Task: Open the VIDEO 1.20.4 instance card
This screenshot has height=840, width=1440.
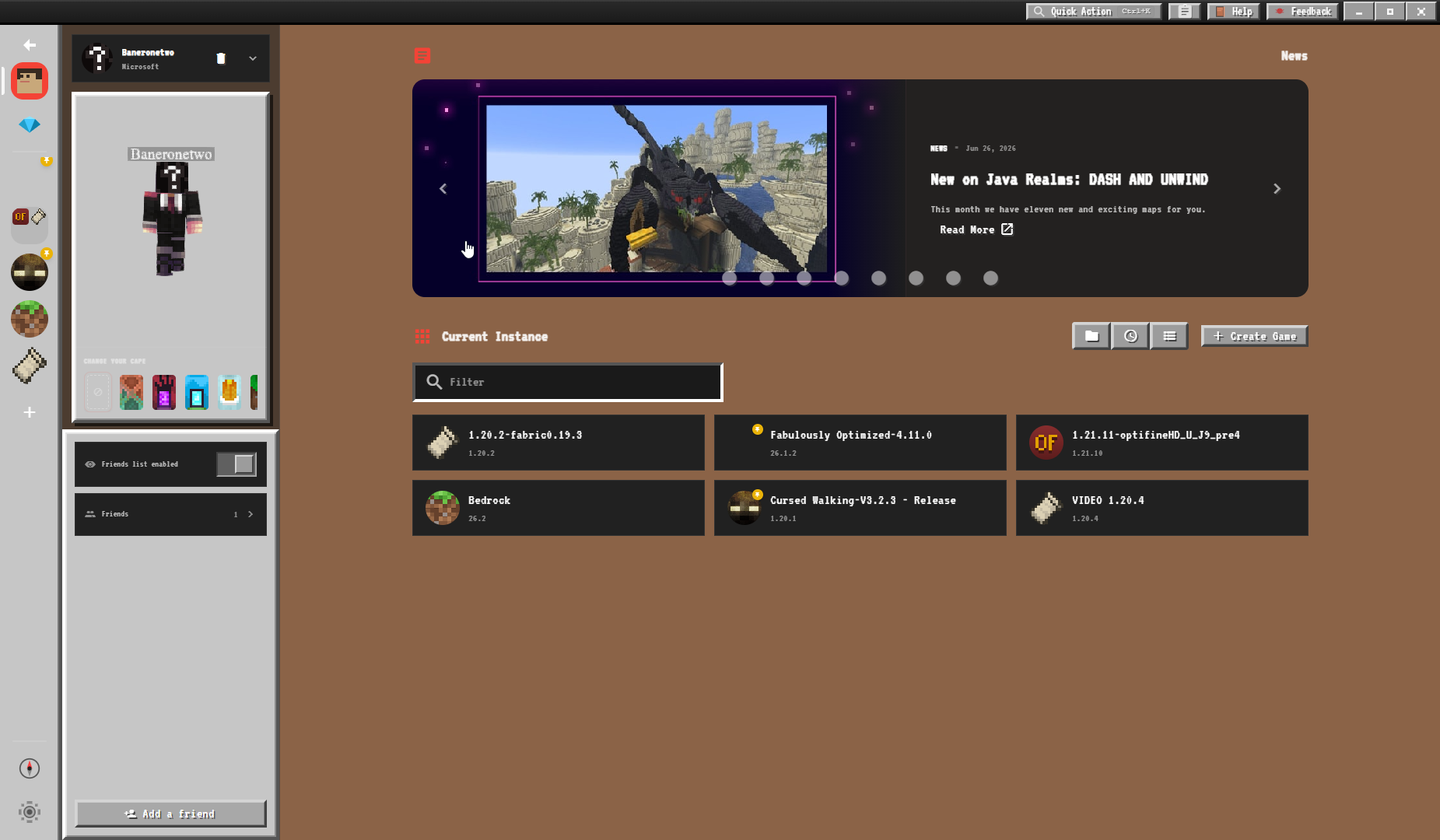Action: point(1161,508)
